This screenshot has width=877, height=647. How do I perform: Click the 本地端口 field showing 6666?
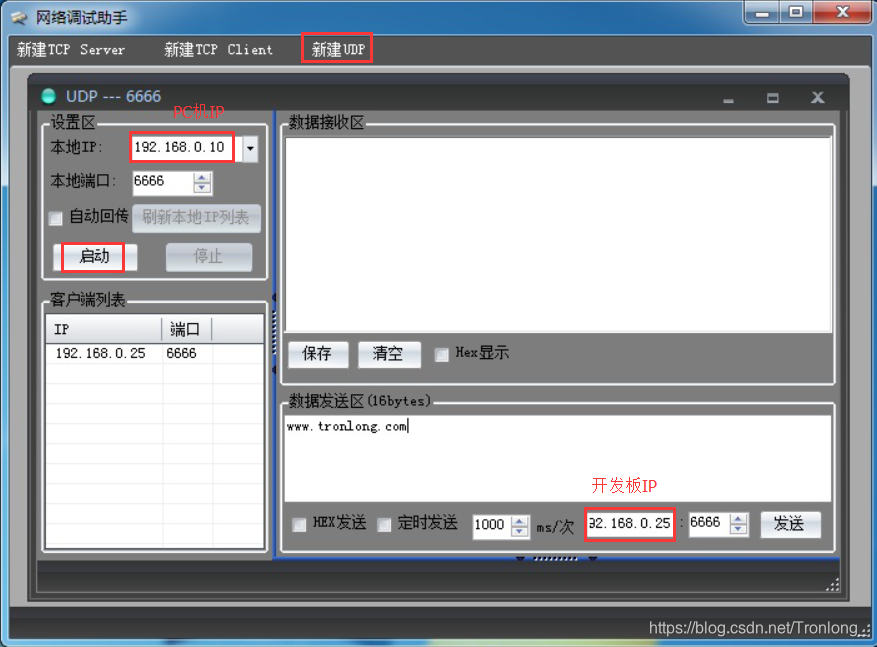pyautogui.click(x=163, y=182)
